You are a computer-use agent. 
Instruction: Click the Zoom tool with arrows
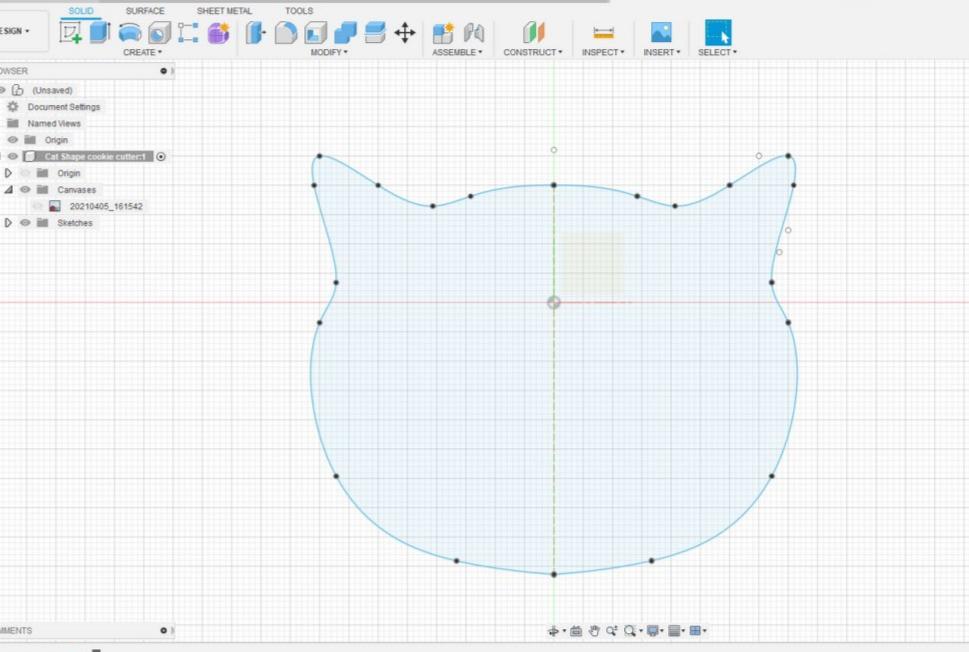(612, 631)
